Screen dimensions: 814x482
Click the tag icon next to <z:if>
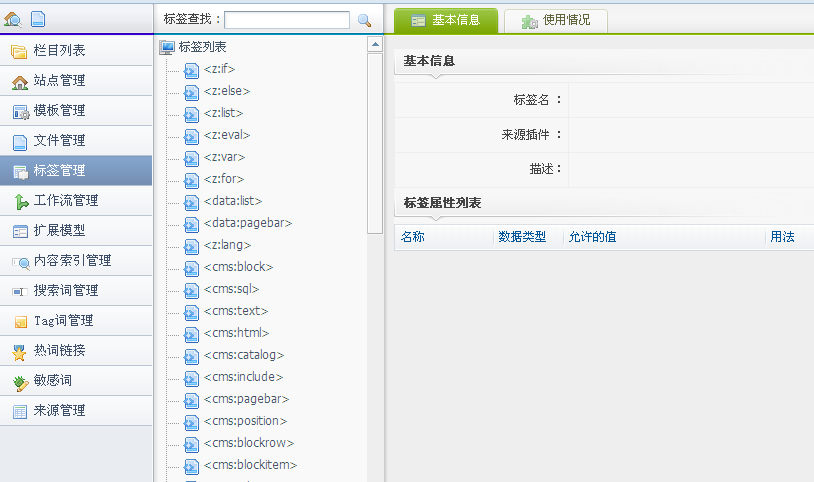191,69
